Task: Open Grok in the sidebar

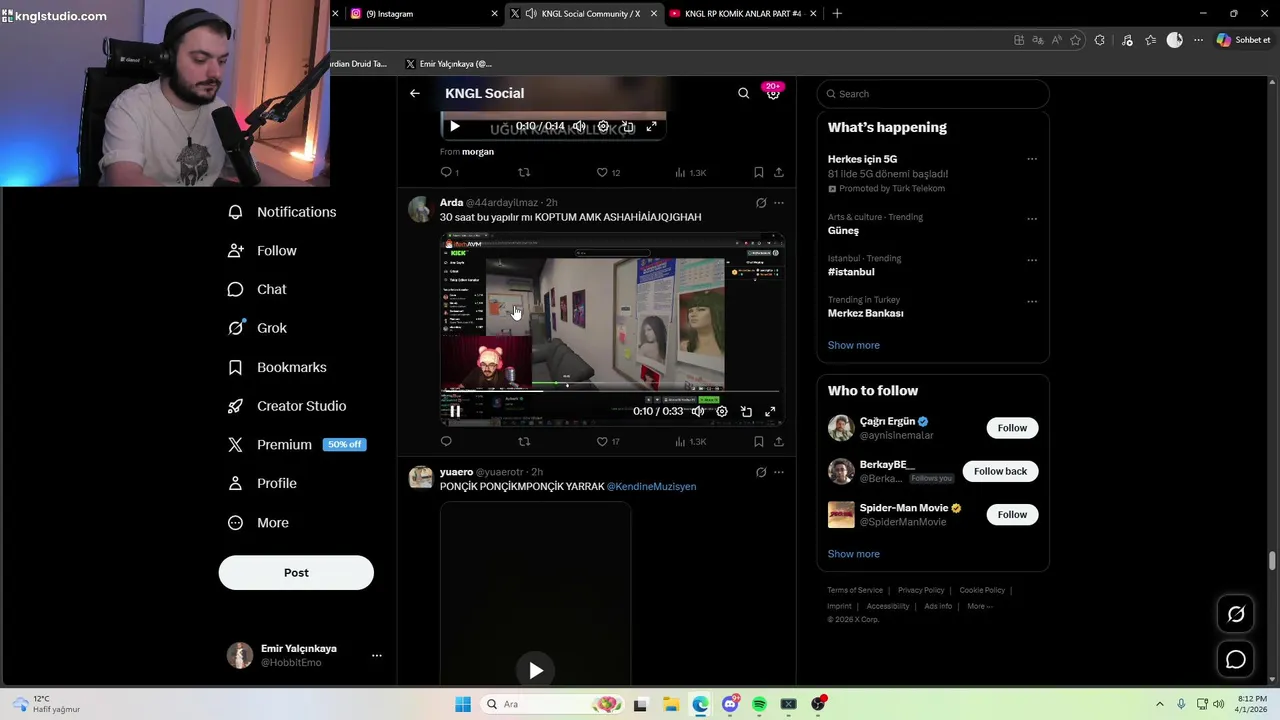Action: click(257, 328)
